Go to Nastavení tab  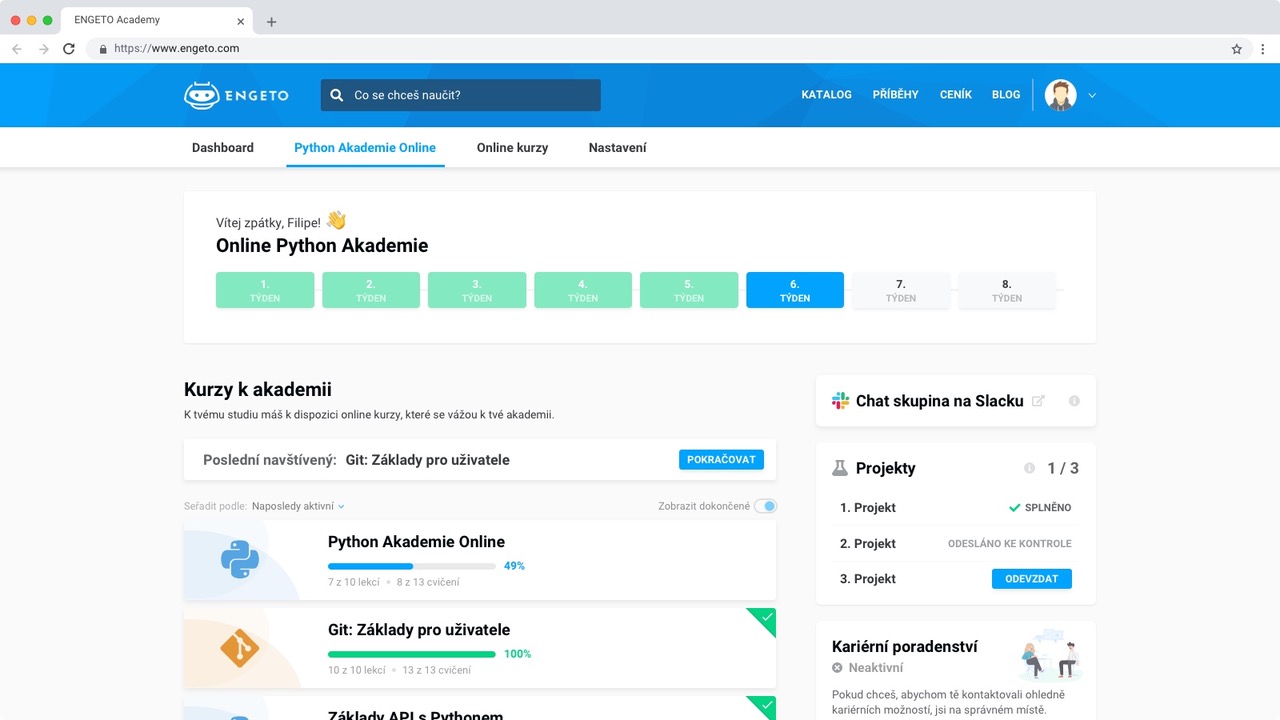(x=617, y=147)
